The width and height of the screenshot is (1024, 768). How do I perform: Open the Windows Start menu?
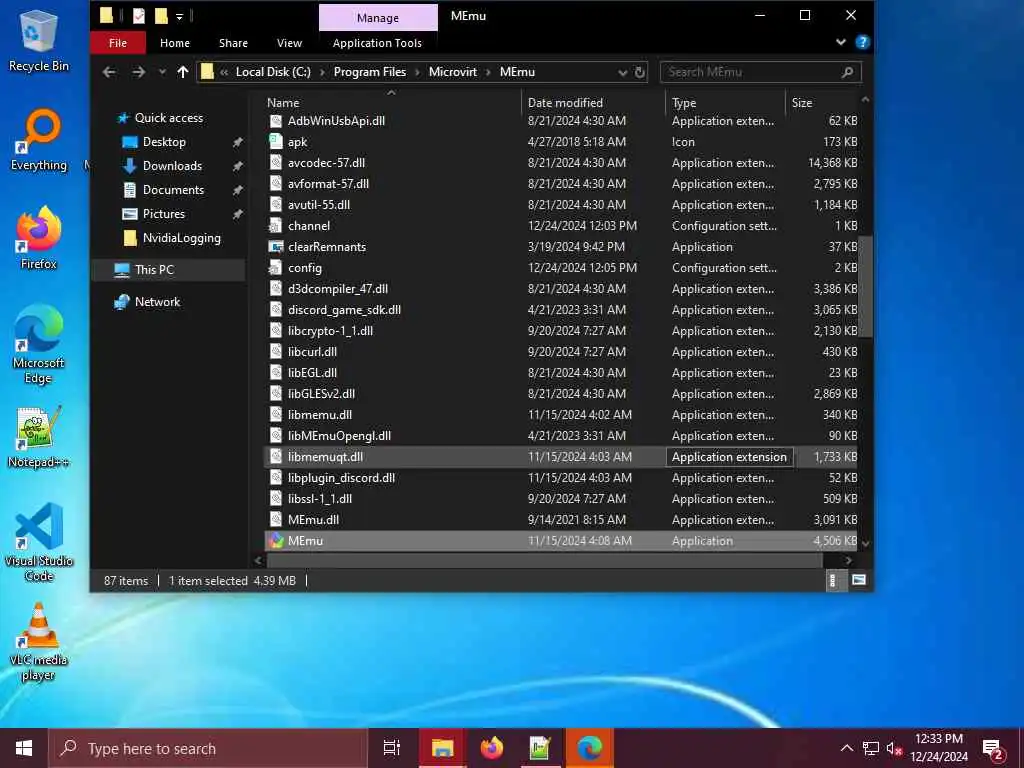[x=24, y=748]
